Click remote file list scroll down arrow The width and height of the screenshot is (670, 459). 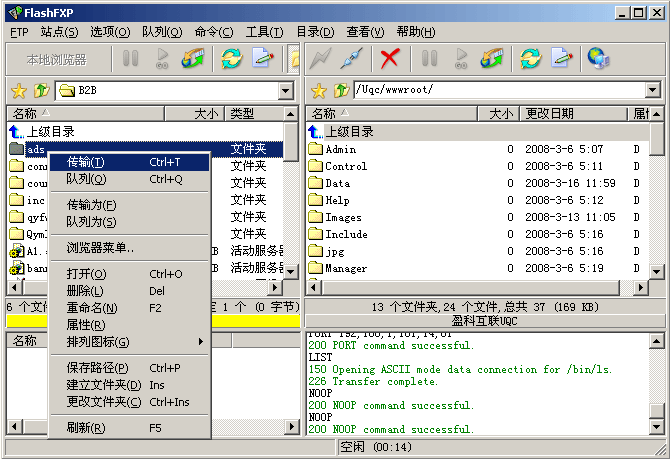[x=655, y=272]
